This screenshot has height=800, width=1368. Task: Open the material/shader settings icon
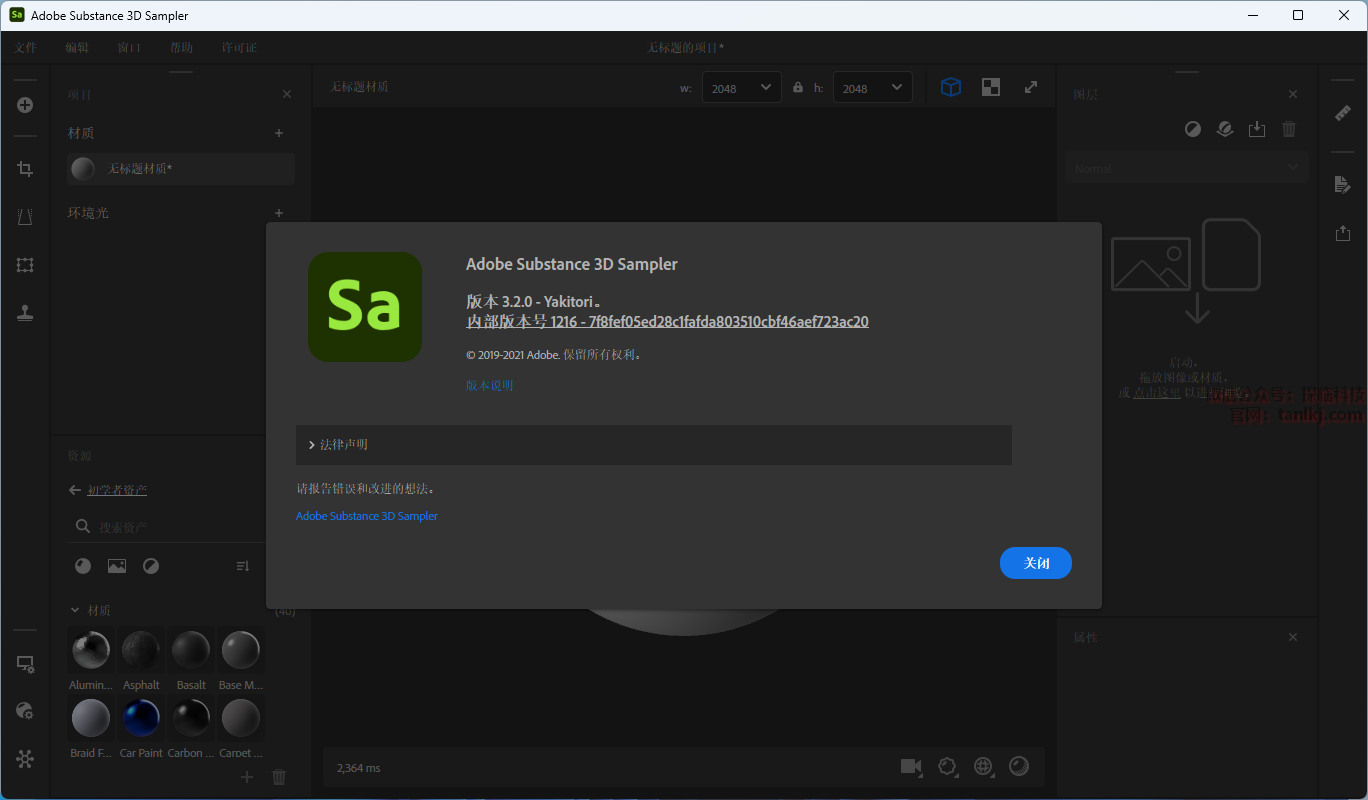tap(25, 711)
